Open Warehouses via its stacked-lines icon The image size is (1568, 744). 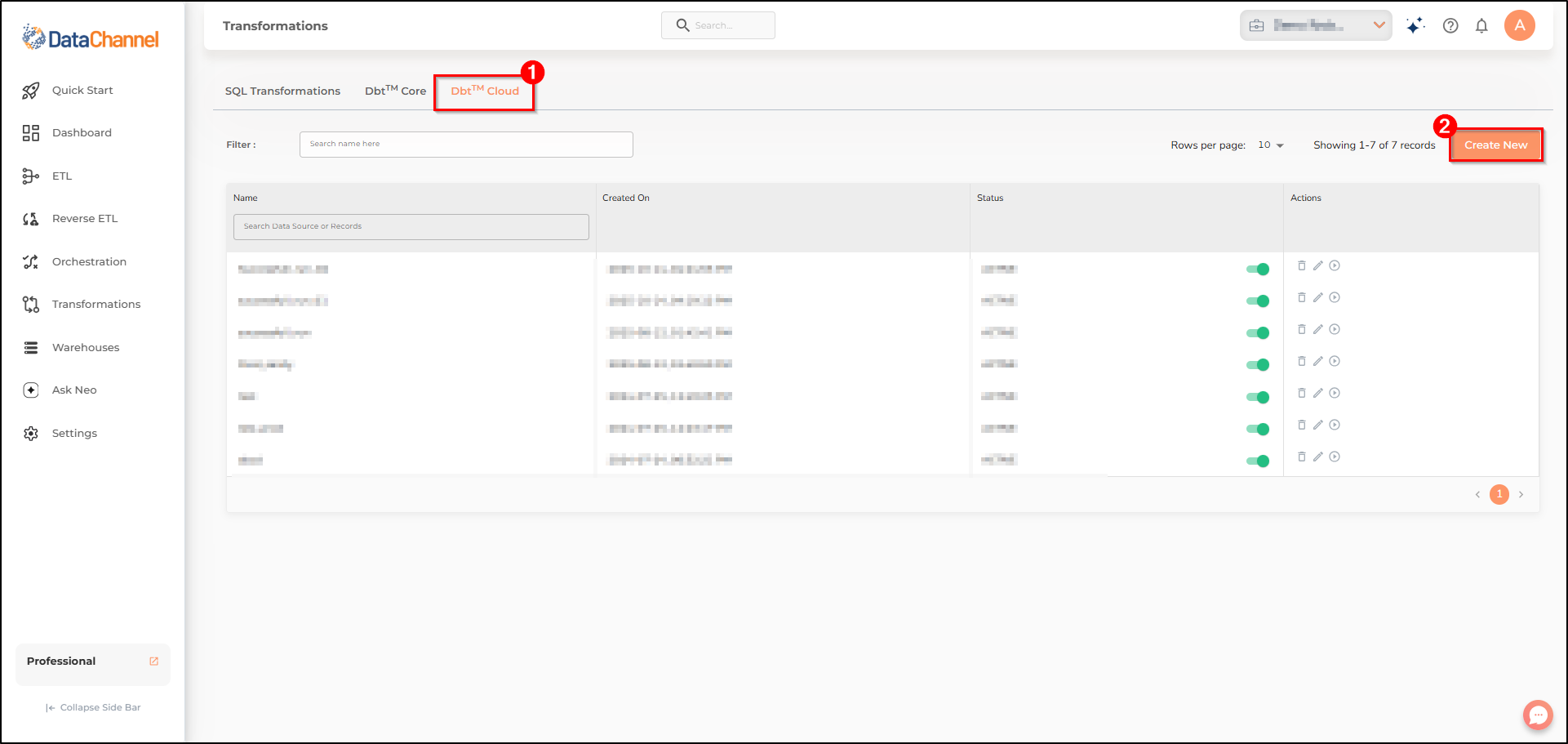click(x=31, y=348)
